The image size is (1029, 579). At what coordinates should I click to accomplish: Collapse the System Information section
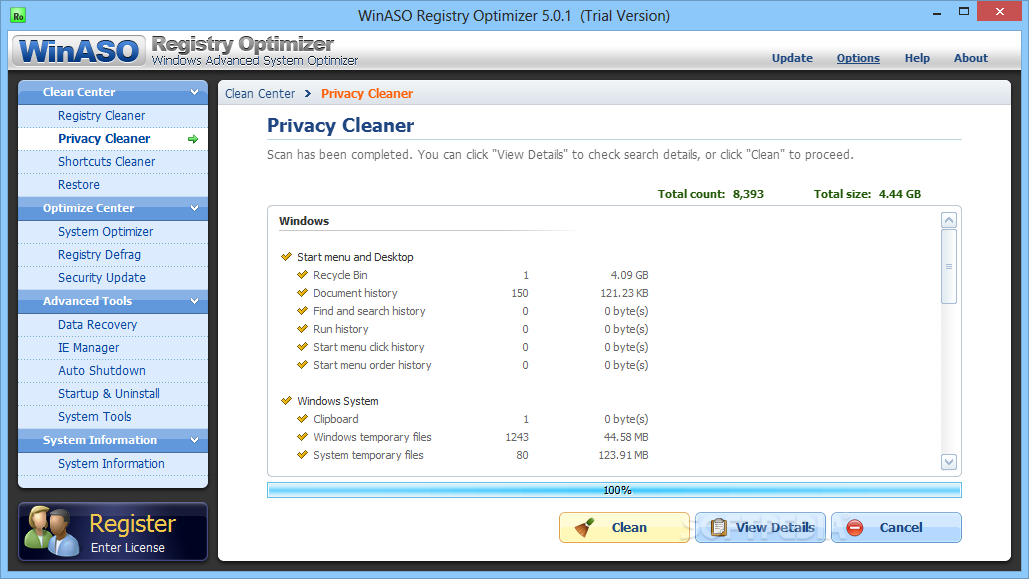194,440
